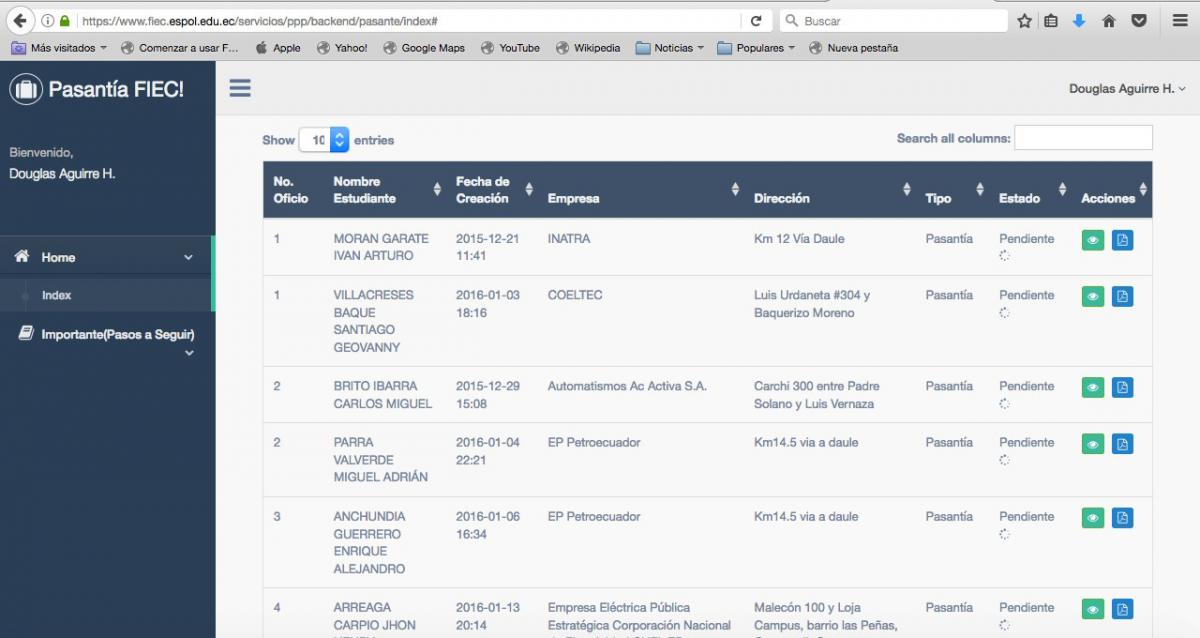The image size is (1200, 638).
Task: Click the Tipo column header
Action: 953,190
